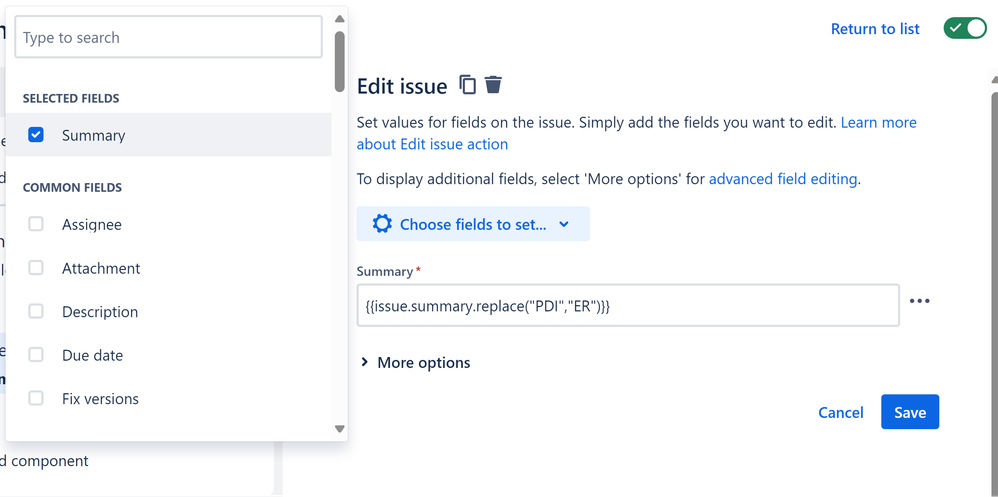The height and width of the screenshot is (497, 998).
Task: Open the Return to list link
Action: pyautogui.click(x=875, y=29)
